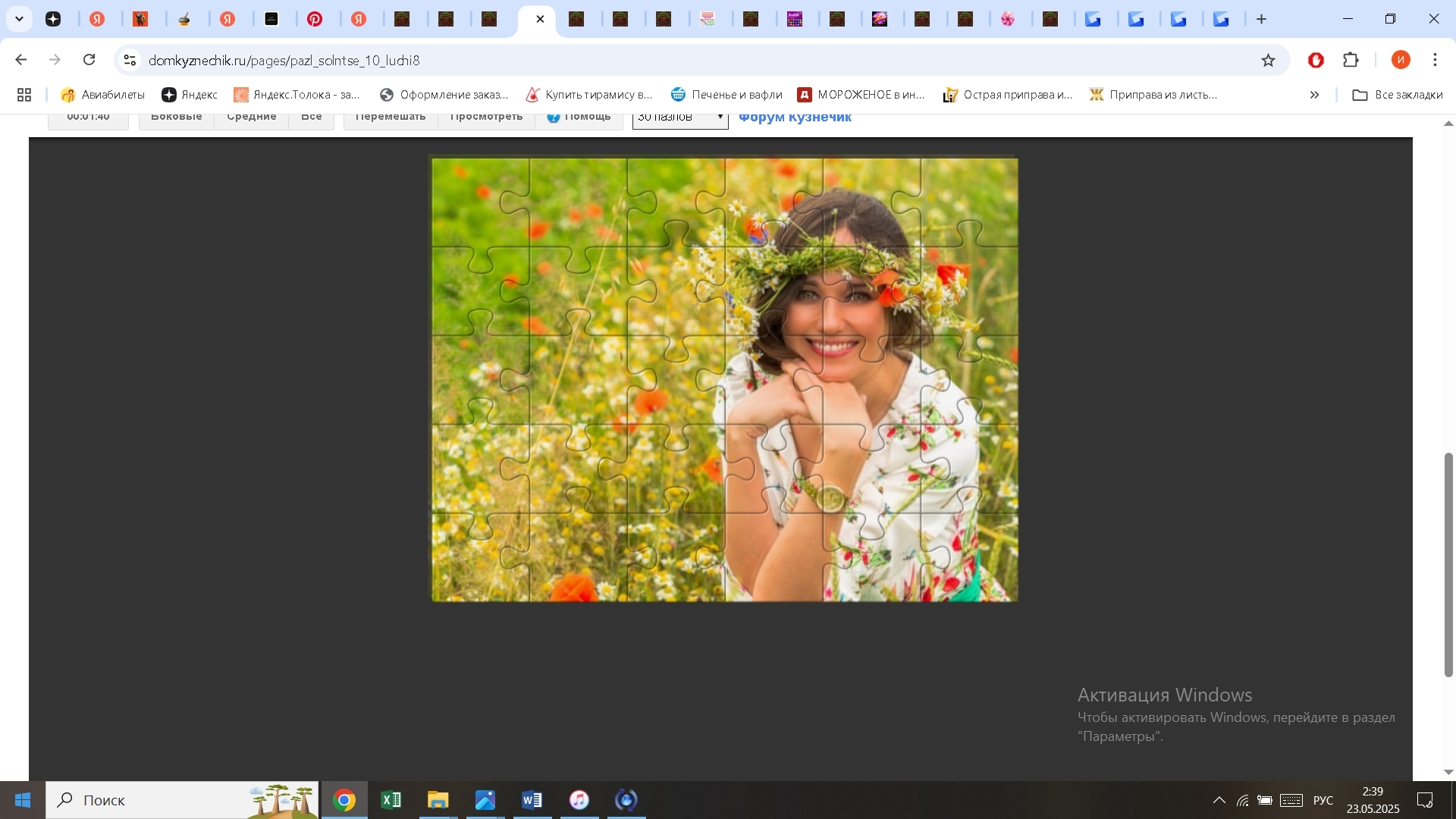Open the Photos app from the taskbar
The image size is (1456, 819).
[x=485, y=800]
